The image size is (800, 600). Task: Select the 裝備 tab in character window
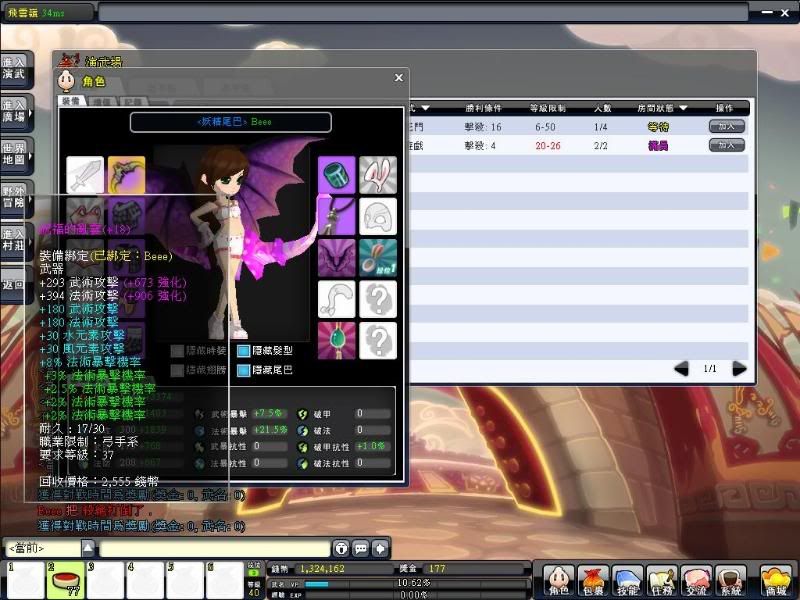(x=72, y=102)
